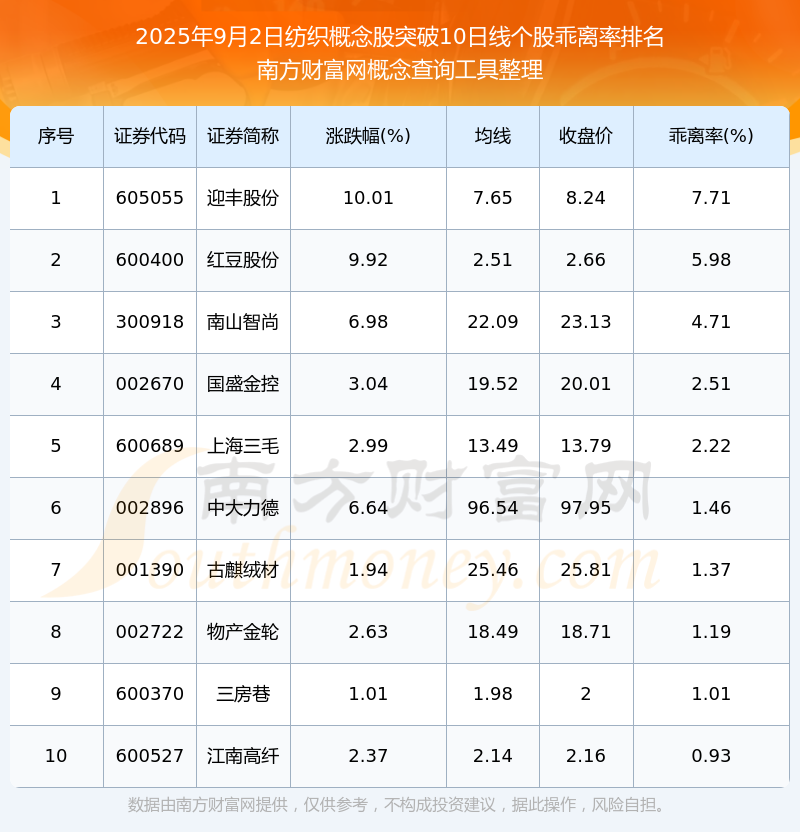Screen dimensions: 800x832
Task: Click closing price 97.95
Action: 586,508
